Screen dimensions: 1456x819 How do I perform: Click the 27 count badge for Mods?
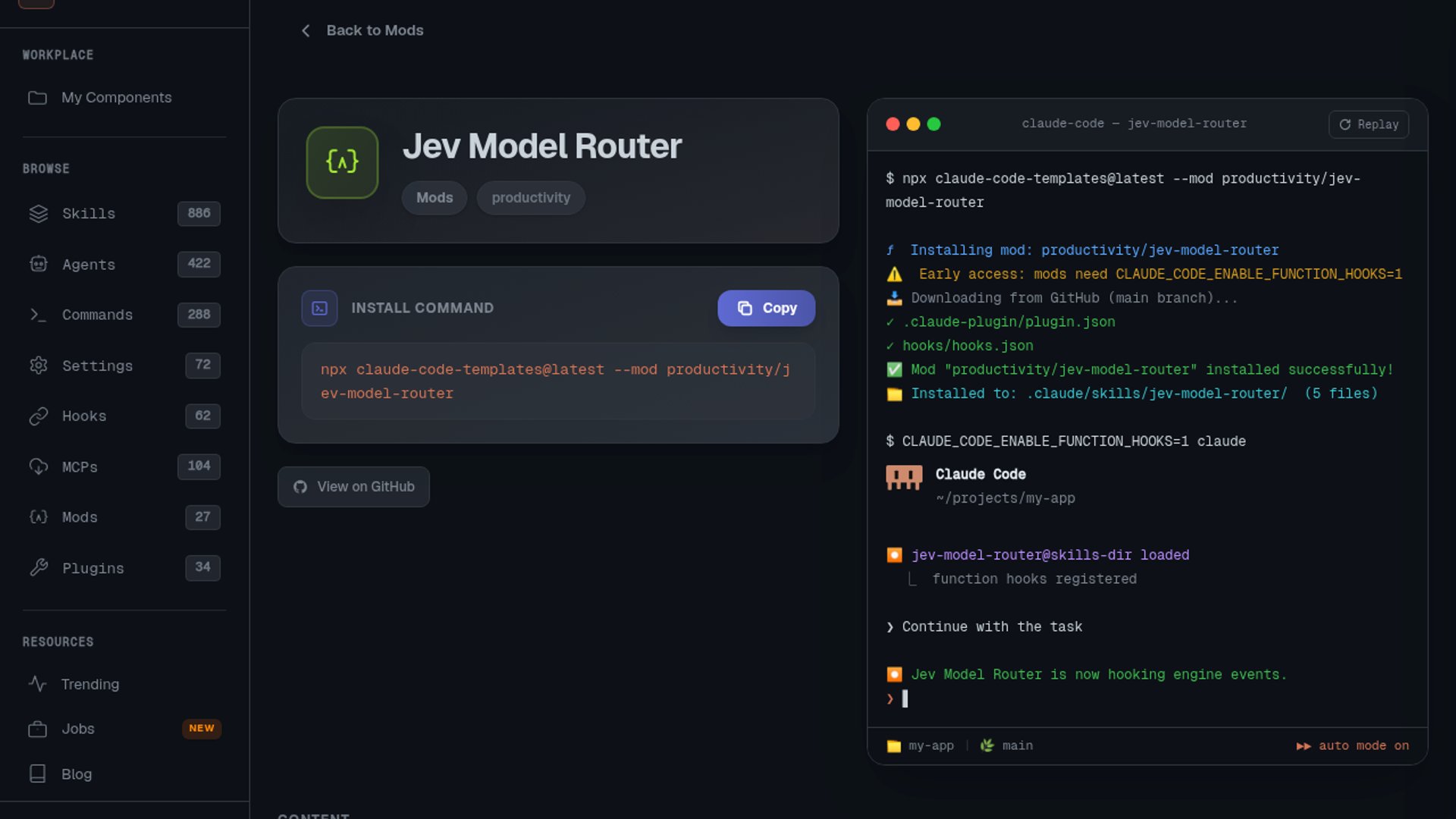click(202, 517)
